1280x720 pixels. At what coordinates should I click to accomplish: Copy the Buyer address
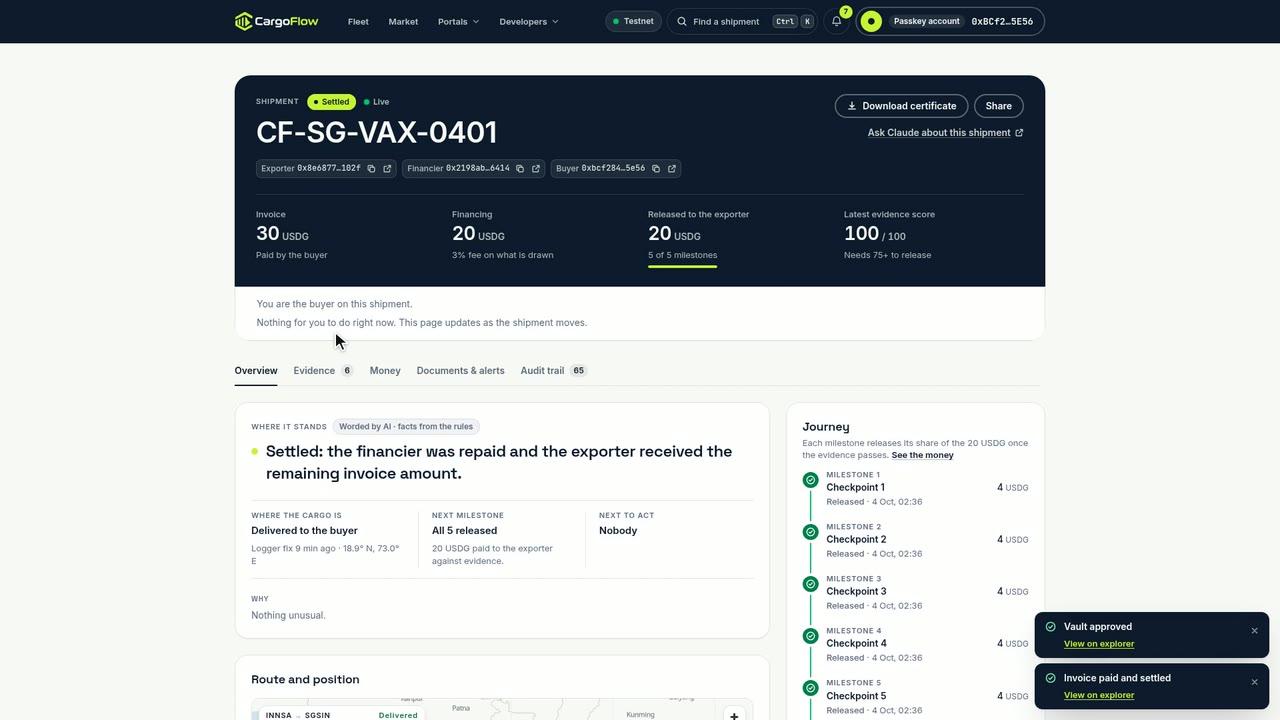pos(656,169)
